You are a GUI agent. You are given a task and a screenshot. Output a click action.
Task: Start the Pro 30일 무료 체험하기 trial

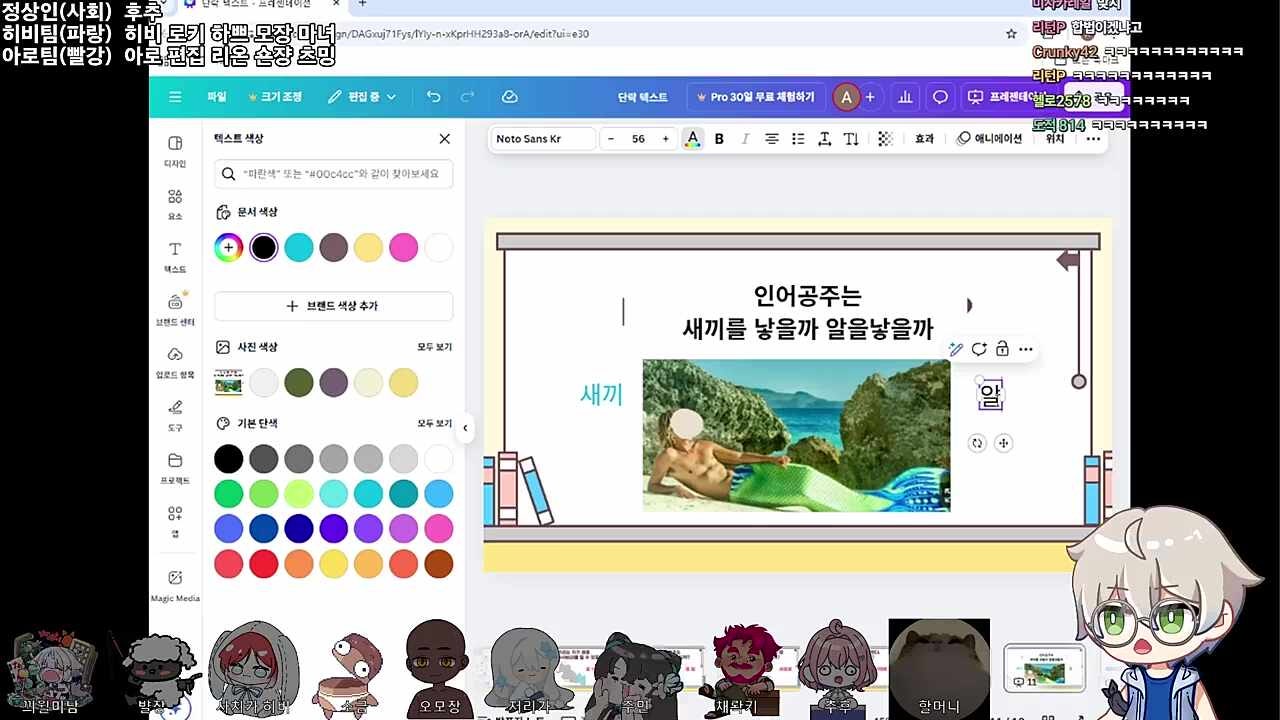(x=754, y=97)
